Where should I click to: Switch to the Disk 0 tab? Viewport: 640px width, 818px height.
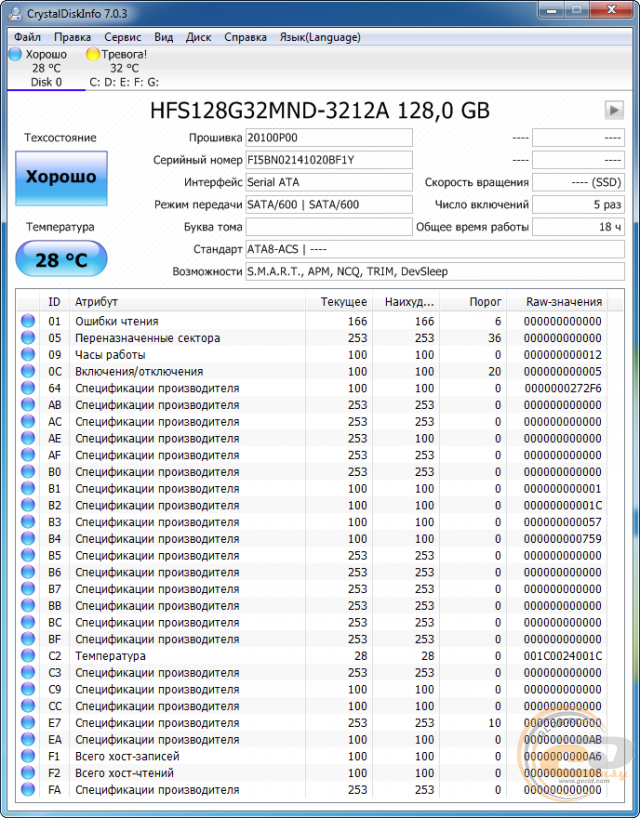pos(46,68)
